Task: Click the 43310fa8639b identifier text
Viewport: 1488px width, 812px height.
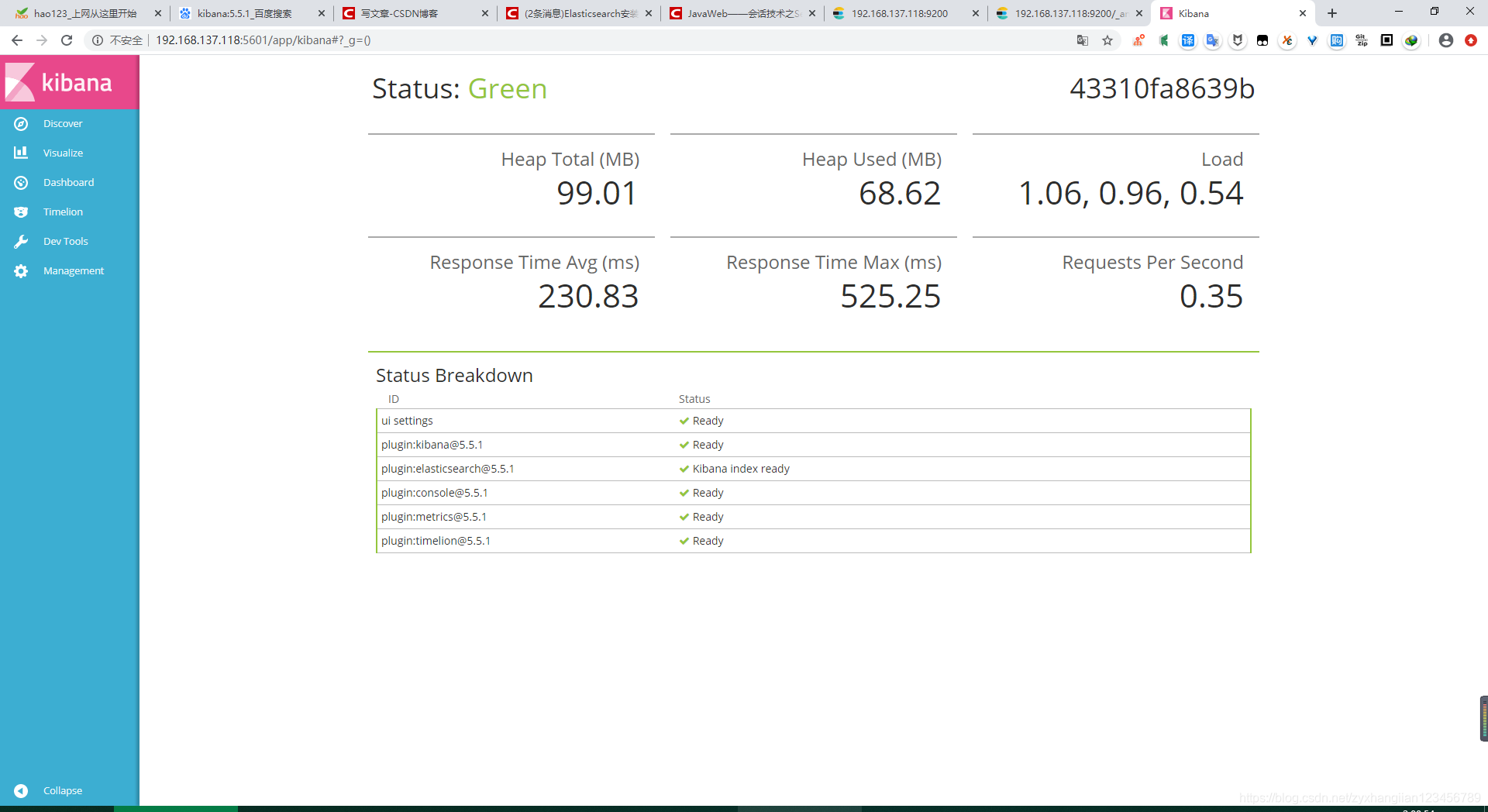Action: coord(1162,89)
